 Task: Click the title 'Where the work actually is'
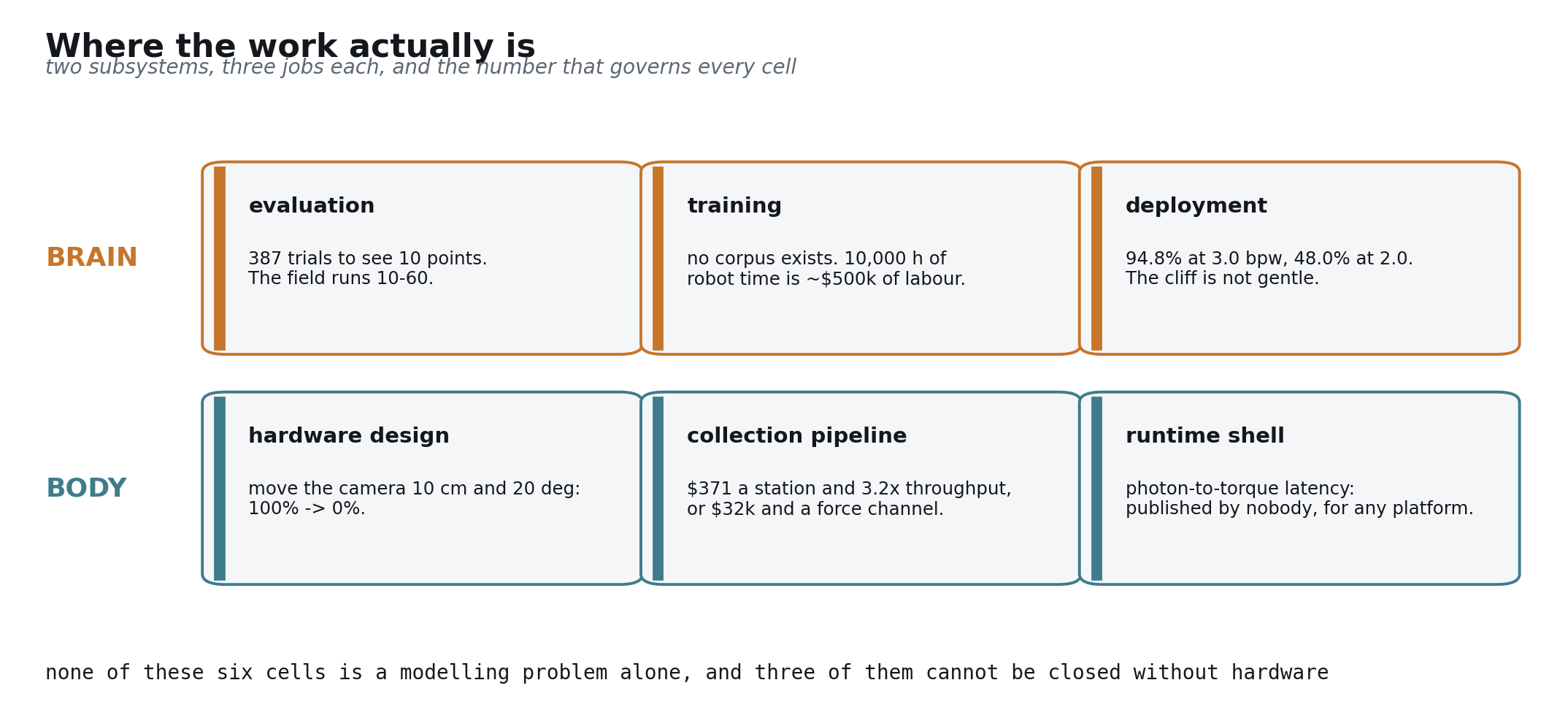[291, 47]
